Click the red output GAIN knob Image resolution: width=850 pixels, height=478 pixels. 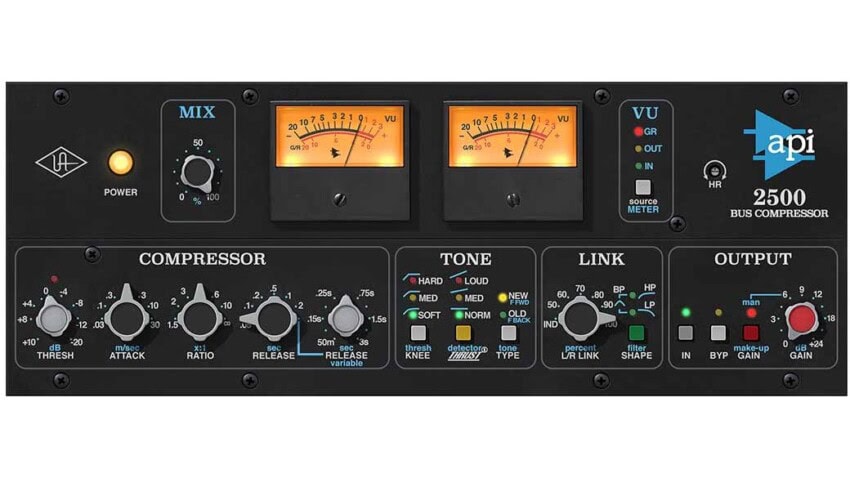802,320
